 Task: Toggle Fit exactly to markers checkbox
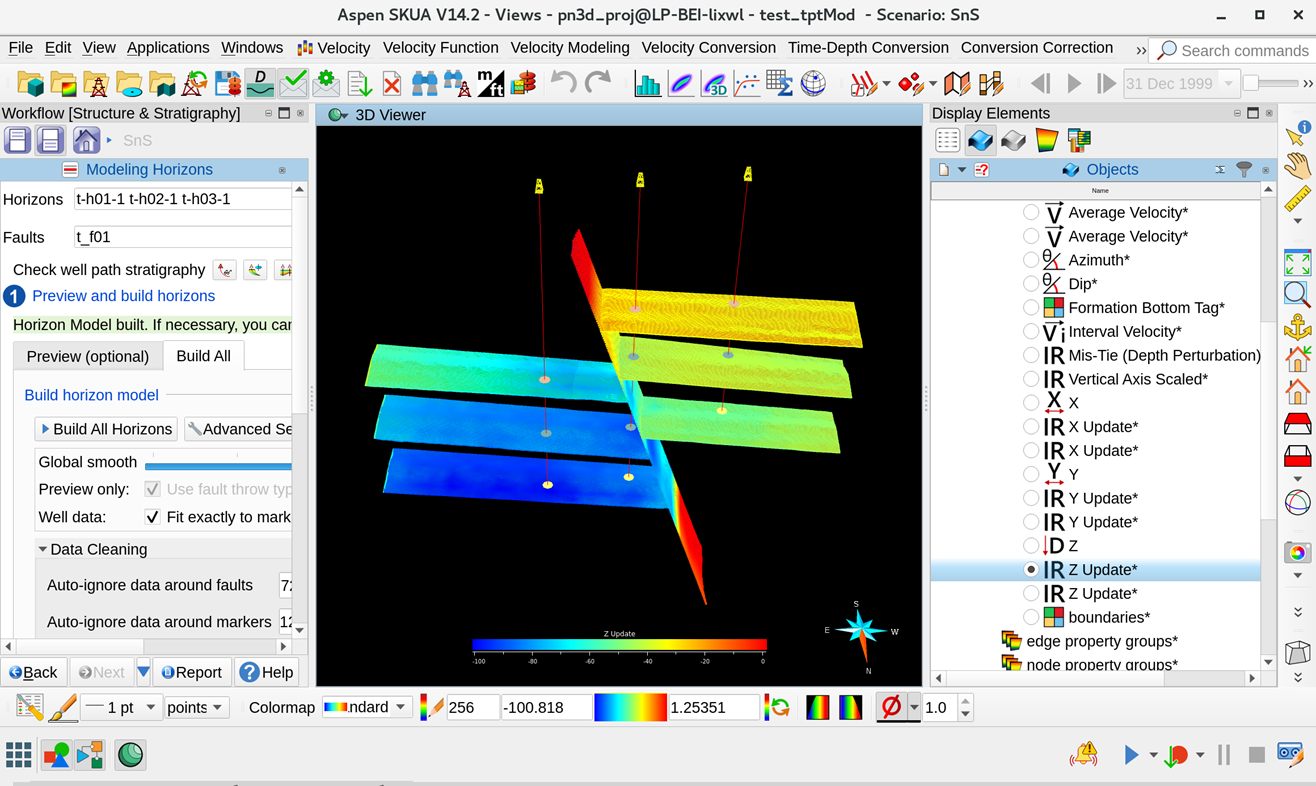coord(152,517)
